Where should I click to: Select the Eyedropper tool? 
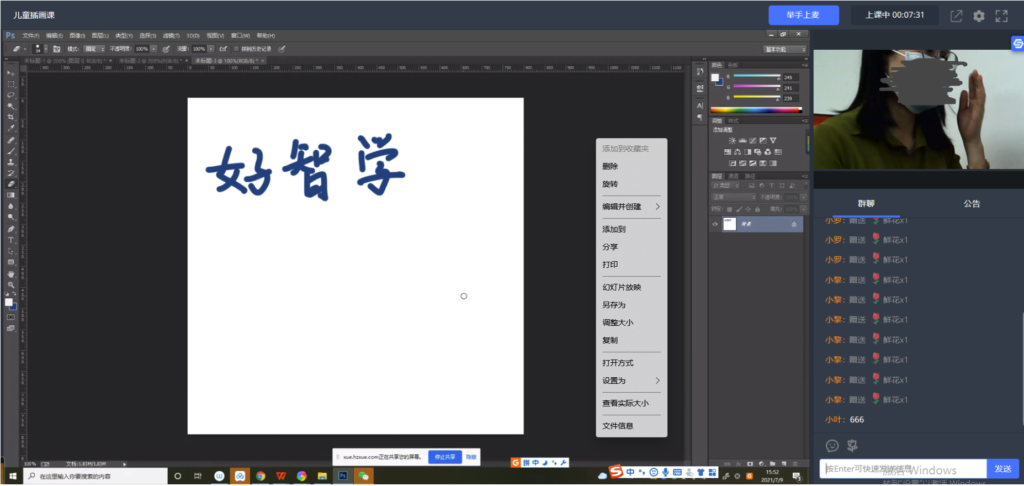[11, 128]
